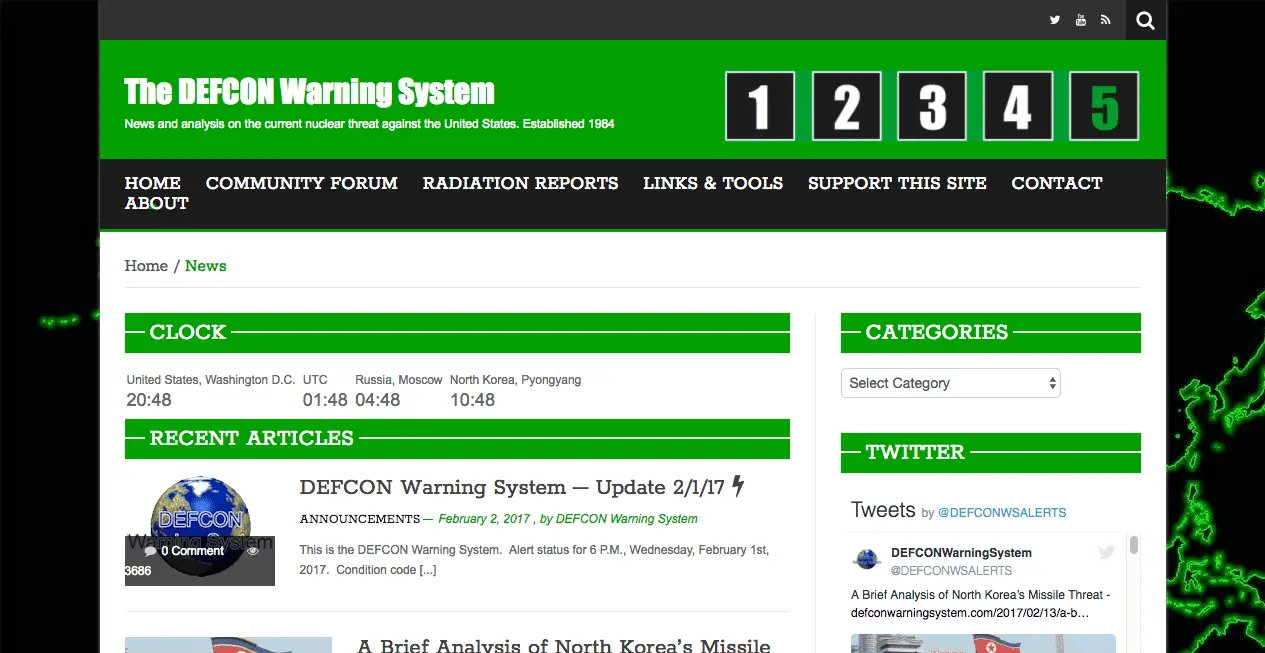Click the Twitter bird in tweet widget

click(x=1106, y=552)
